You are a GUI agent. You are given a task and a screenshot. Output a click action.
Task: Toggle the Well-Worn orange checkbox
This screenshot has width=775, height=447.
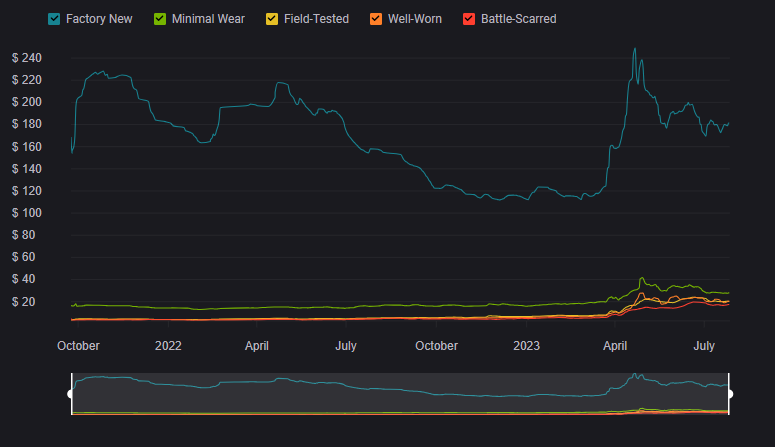(376, 19)
